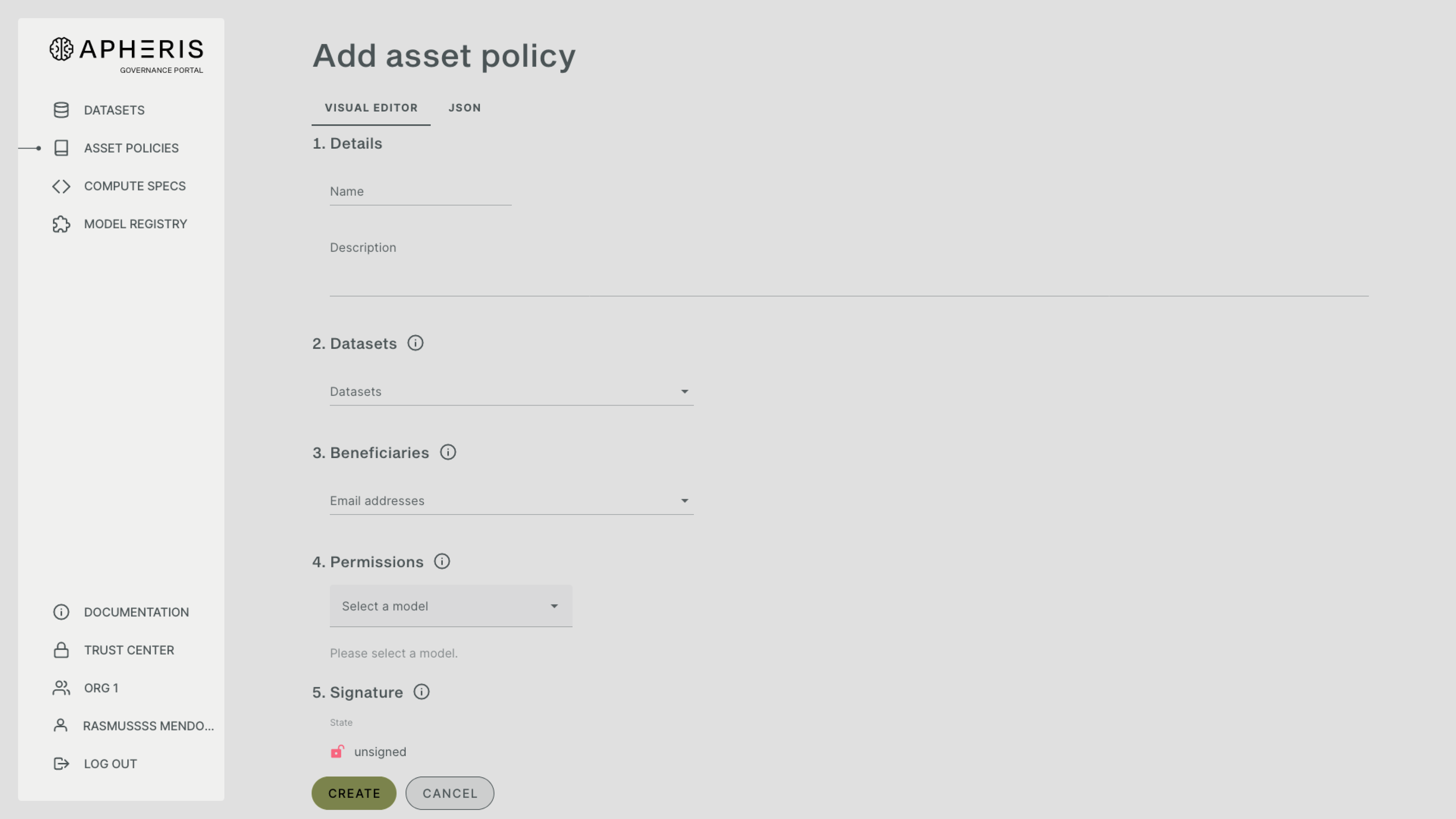
Task: Click the Create button
Action: pyautogui.click(x=353, y=793)
